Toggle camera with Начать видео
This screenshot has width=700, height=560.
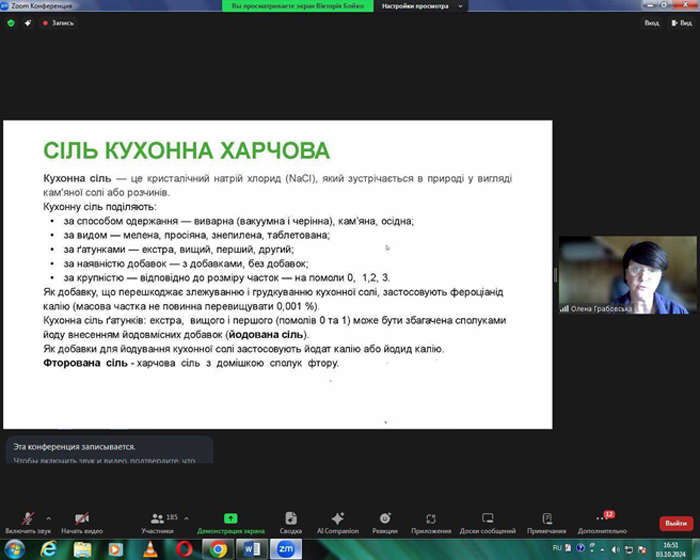point(82,522)
